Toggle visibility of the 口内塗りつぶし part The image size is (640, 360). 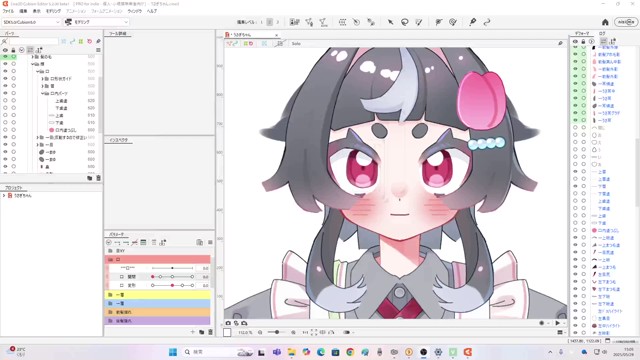pos(5,130)
